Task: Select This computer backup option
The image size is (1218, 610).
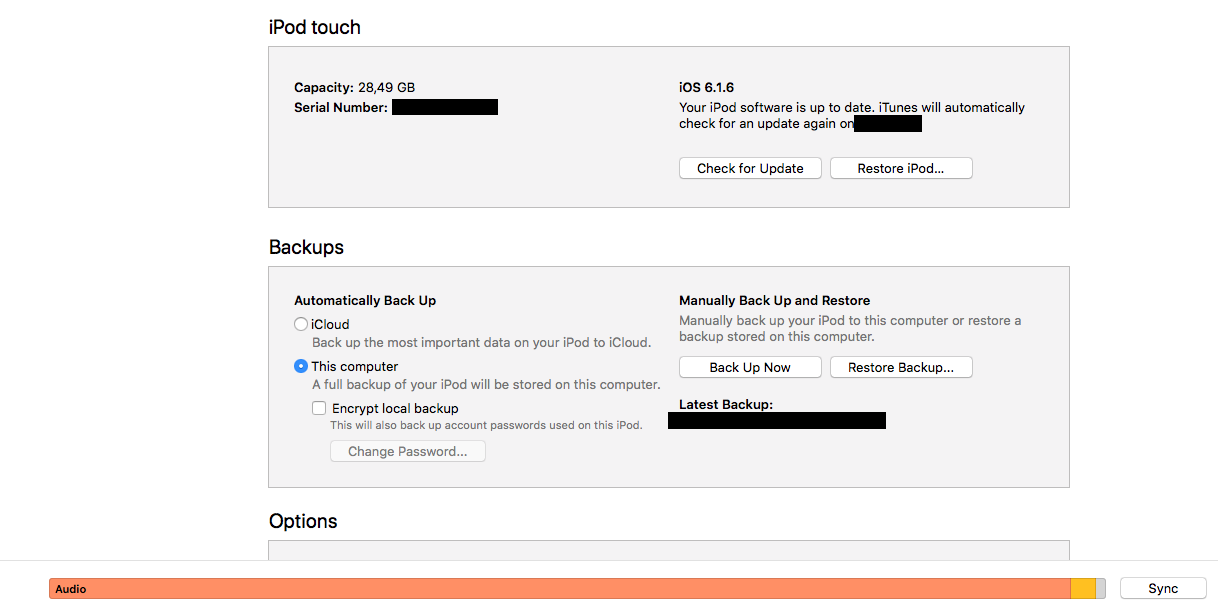Action: [x=301, y=366]
